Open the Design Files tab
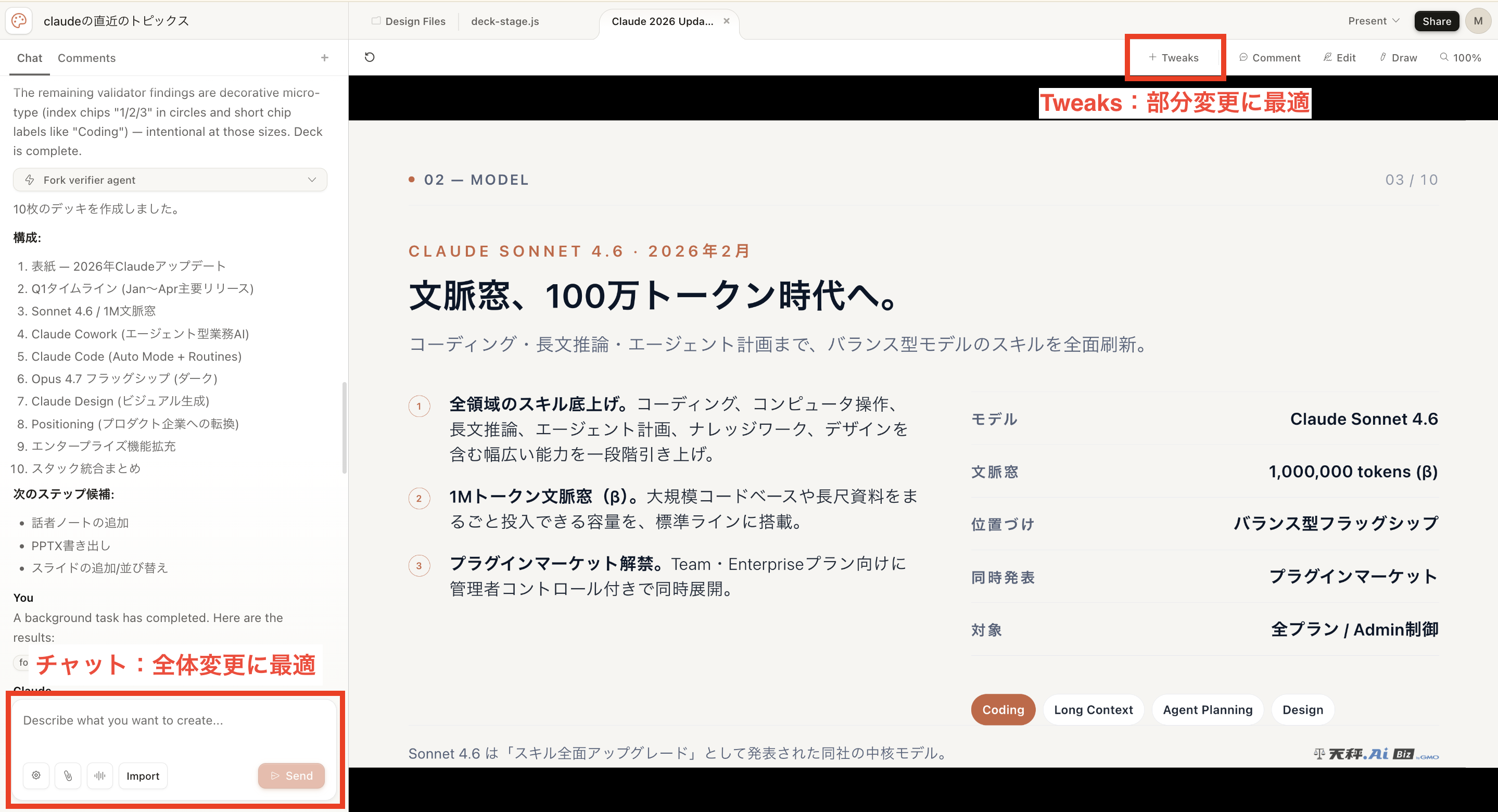 409,21
